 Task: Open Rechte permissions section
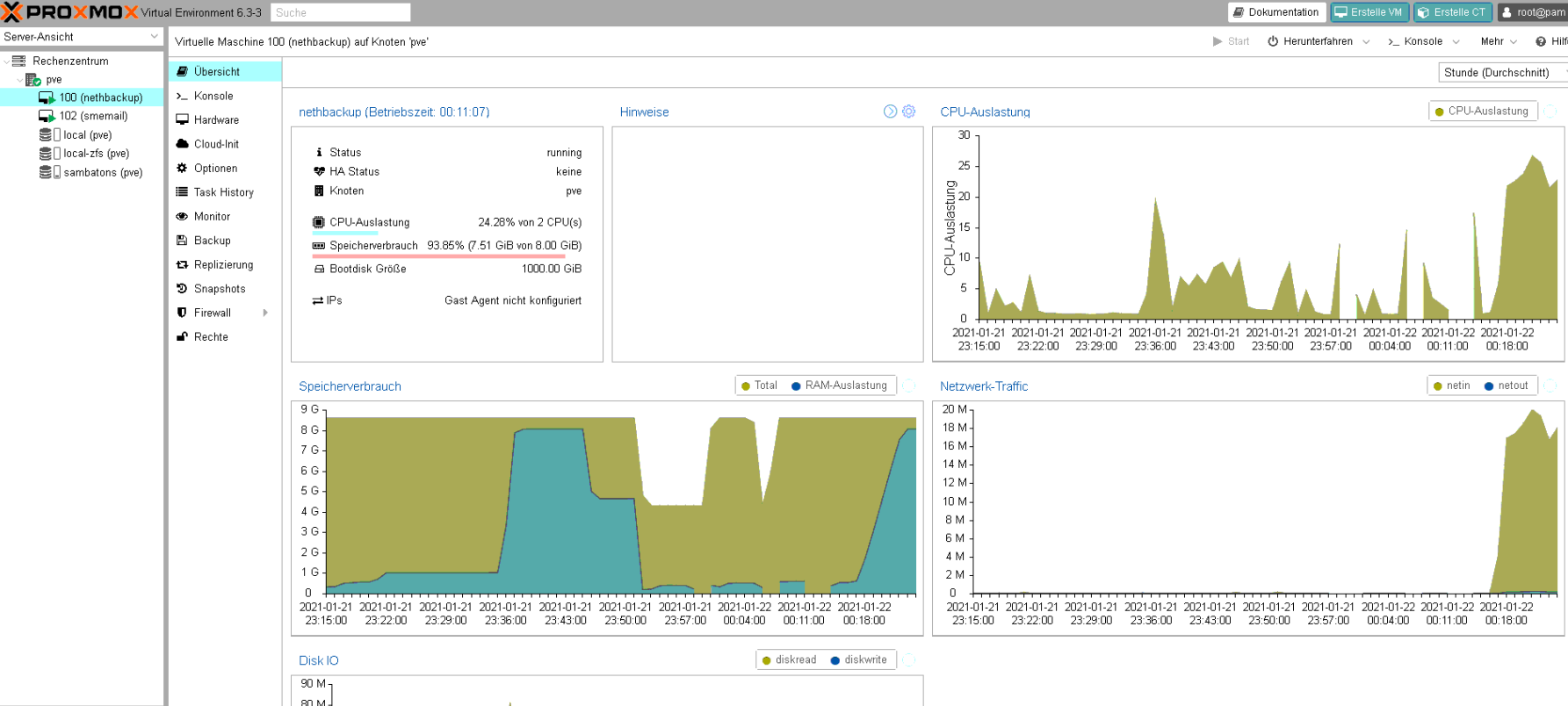225,337
